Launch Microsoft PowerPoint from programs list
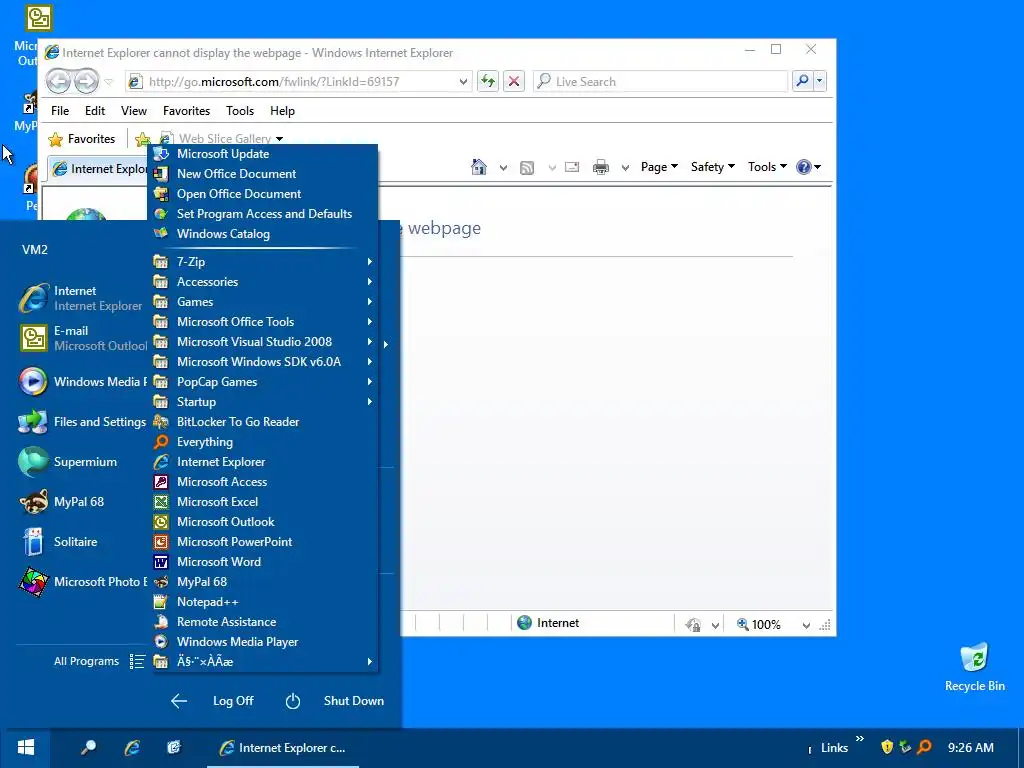 click(264, 542)
